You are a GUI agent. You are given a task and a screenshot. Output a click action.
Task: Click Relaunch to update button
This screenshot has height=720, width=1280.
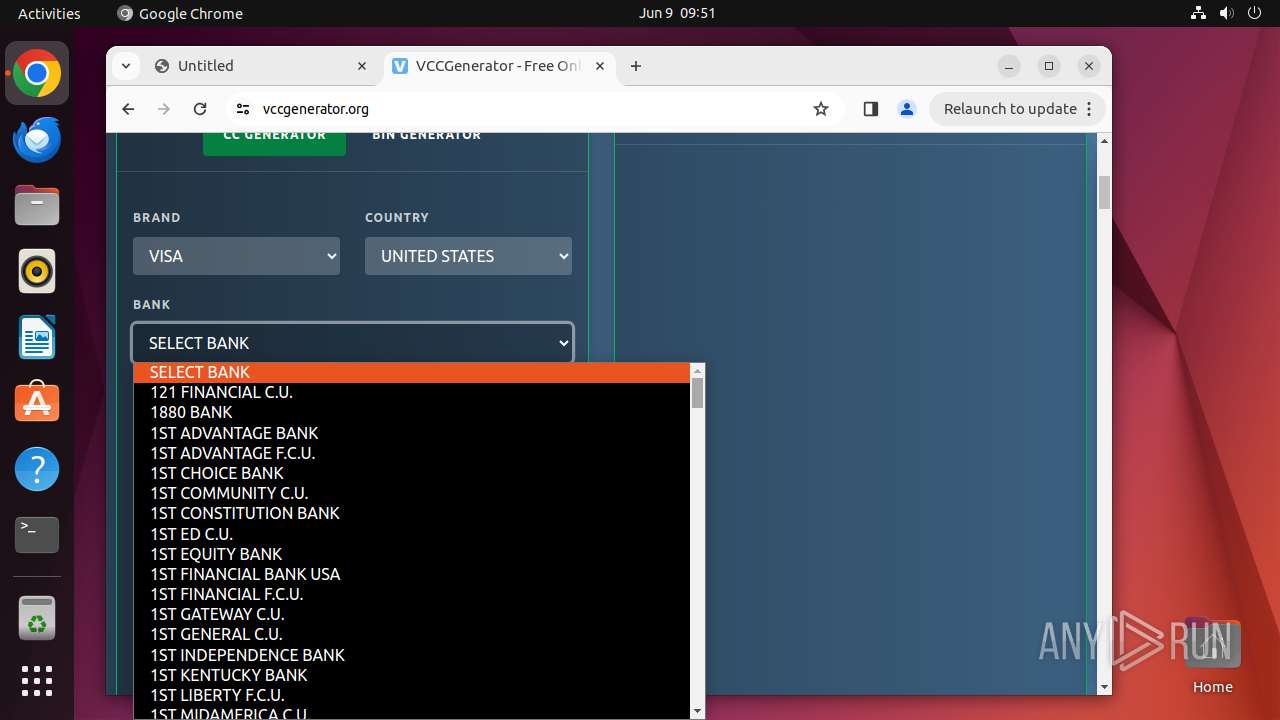pyautogui.click(x=1010, y=109)
